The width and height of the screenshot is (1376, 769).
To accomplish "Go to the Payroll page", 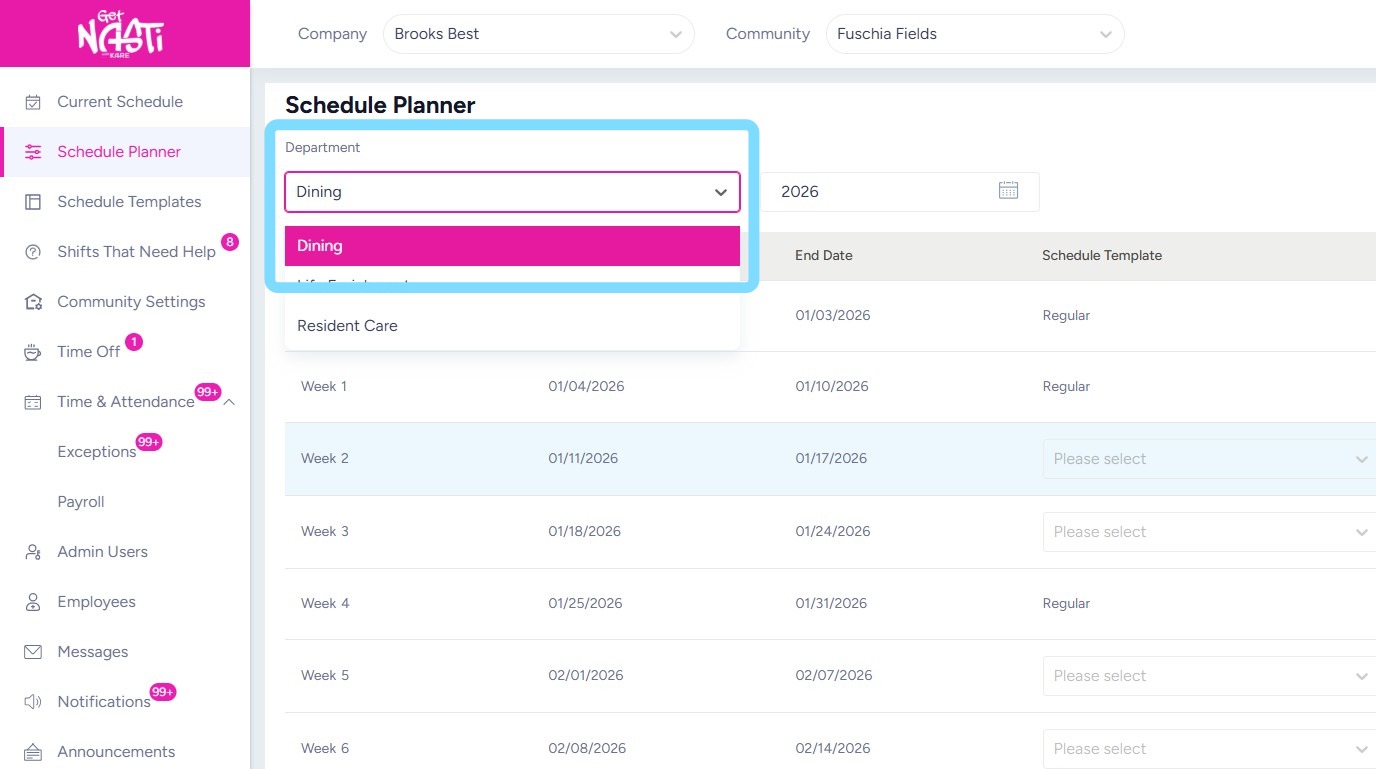I will [81, 502].
